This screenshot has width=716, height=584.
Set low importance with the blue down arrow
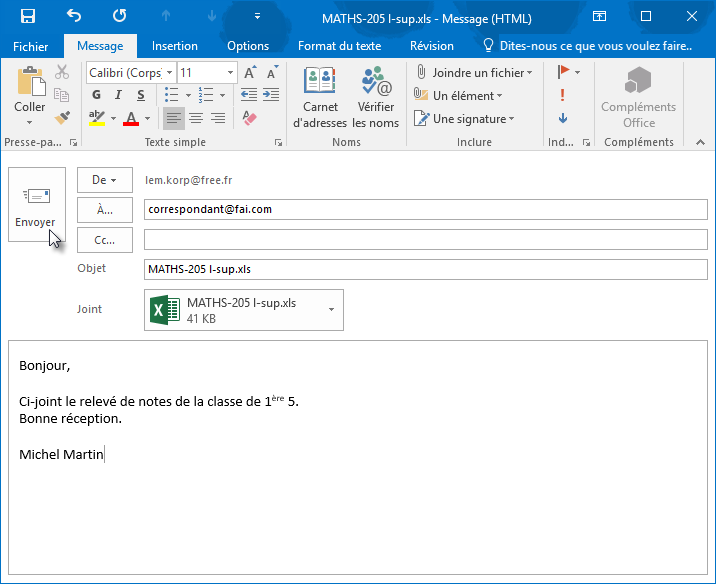(x=563, y=118)
